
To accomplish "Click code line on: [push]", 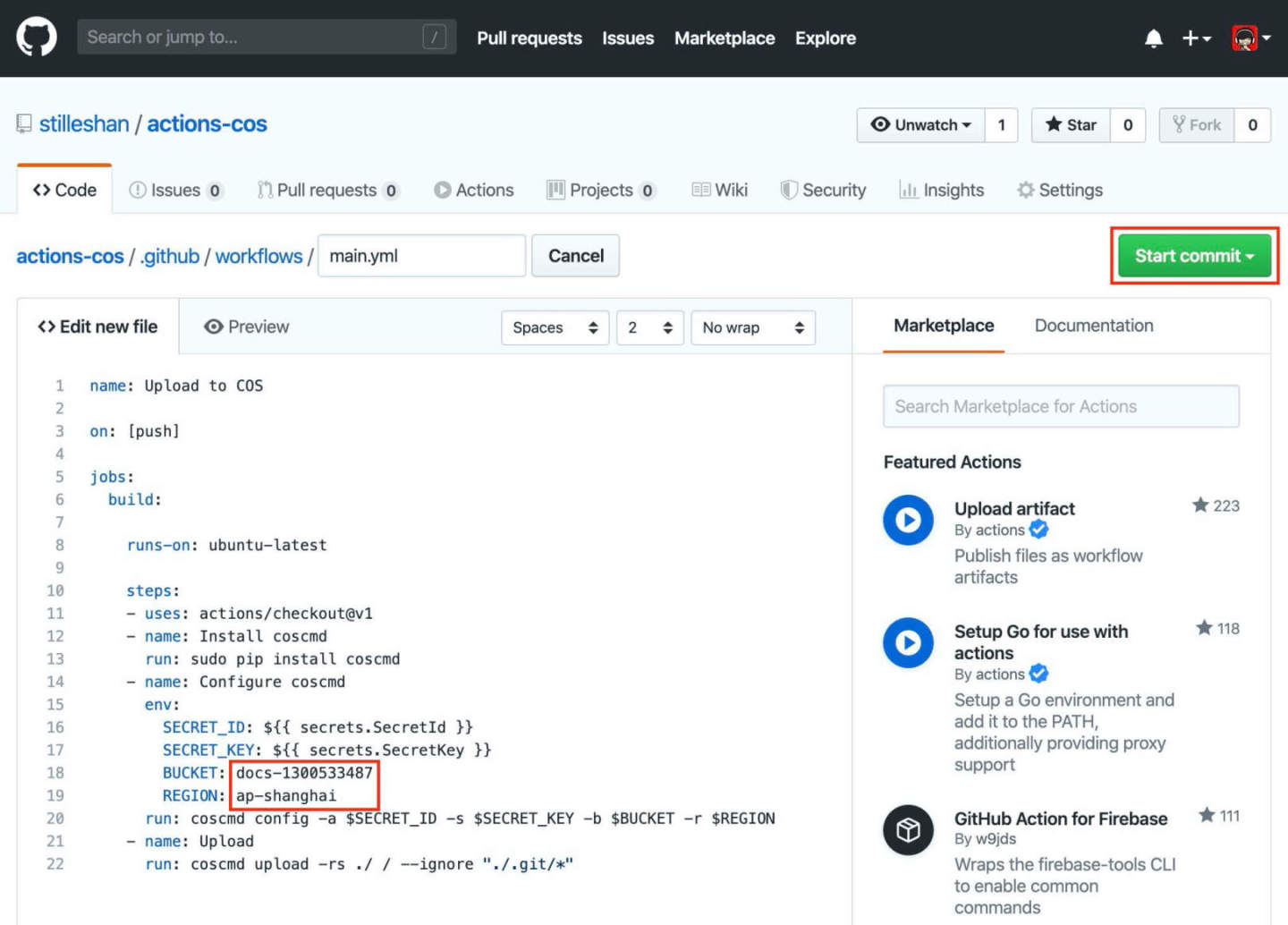I will point(134,431).
